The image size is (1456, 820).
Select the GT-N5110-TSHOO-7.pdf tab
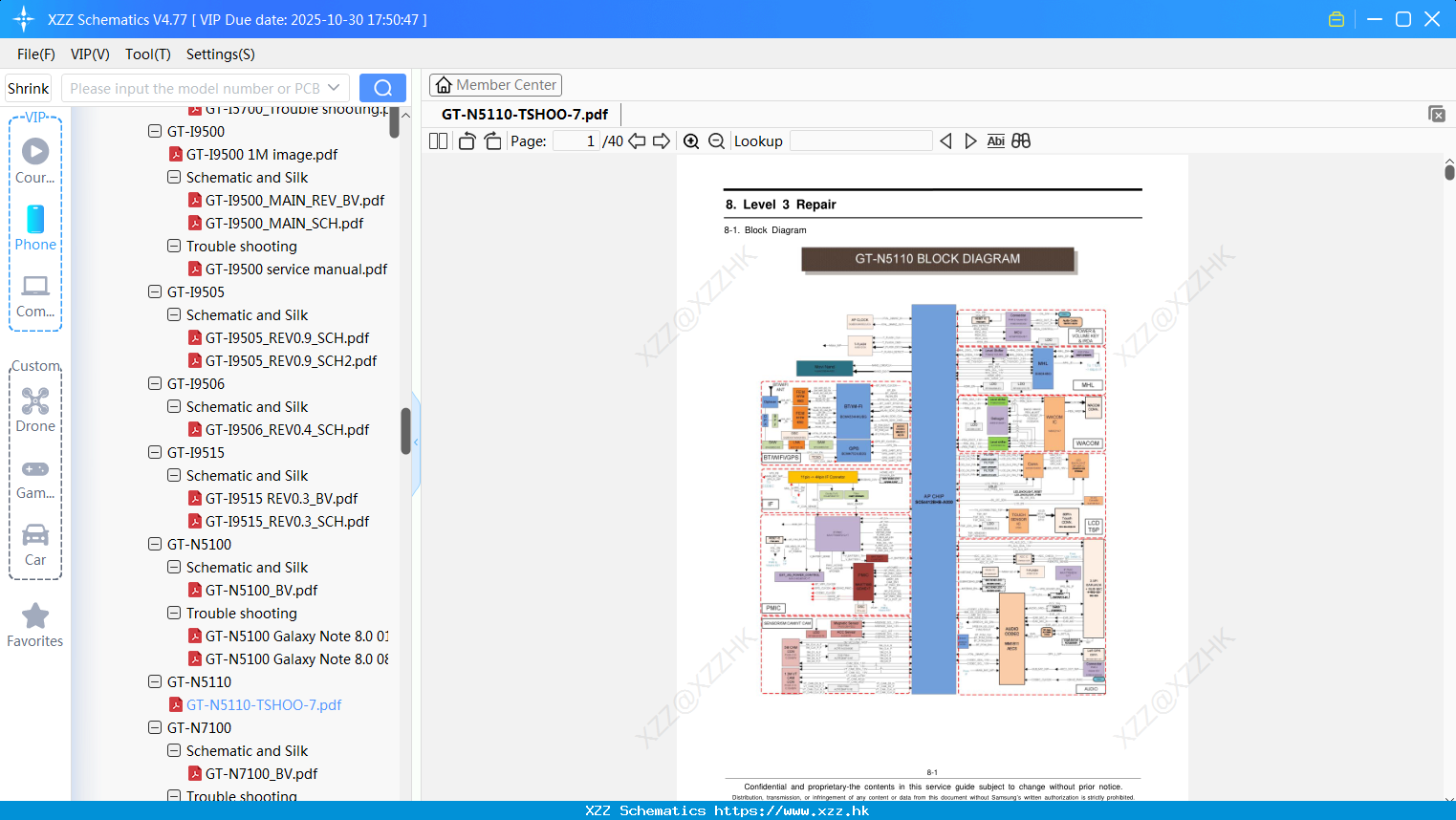(x=525, y=114)
